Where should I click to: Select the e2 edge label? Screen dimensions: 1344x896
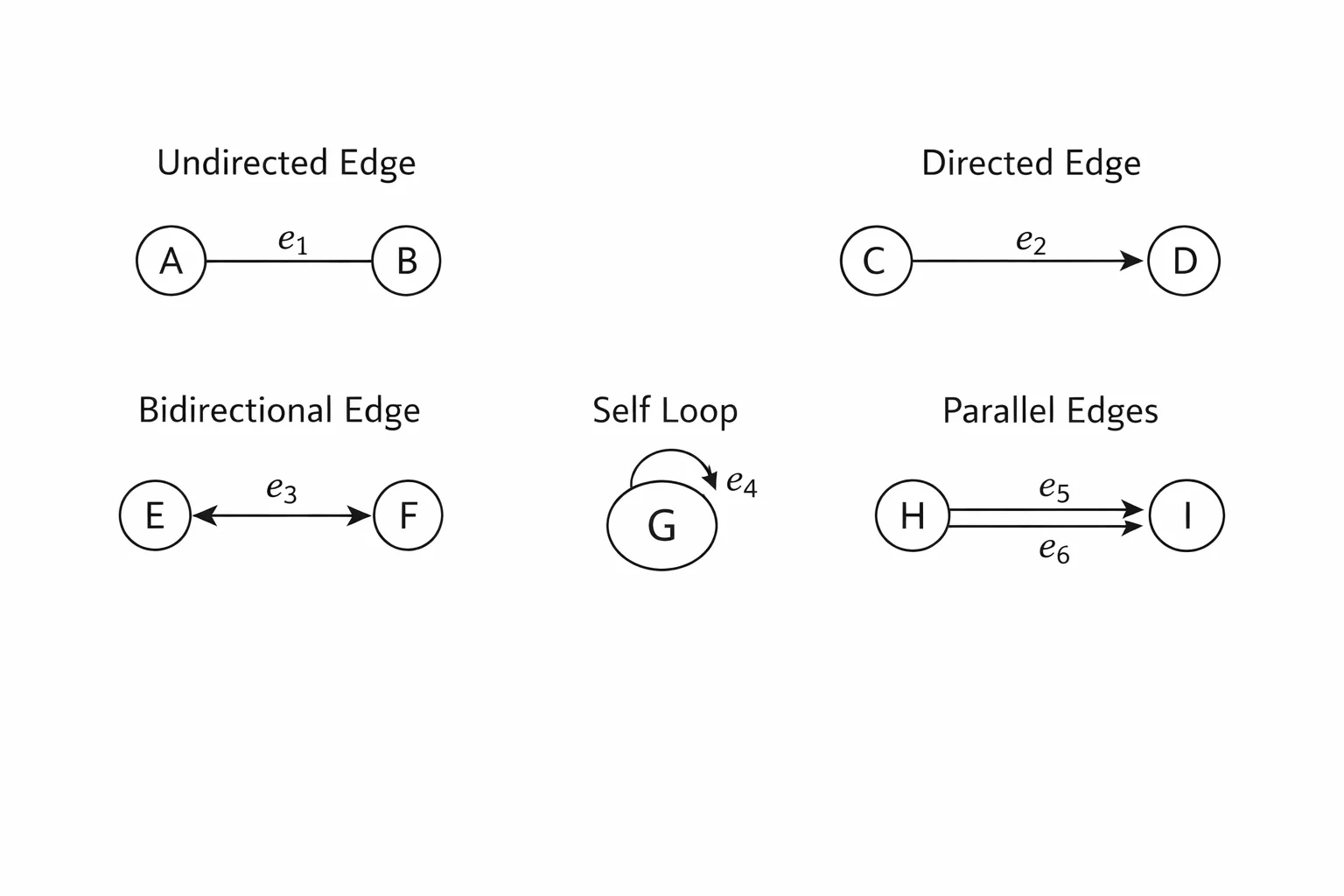point(1032,241)
